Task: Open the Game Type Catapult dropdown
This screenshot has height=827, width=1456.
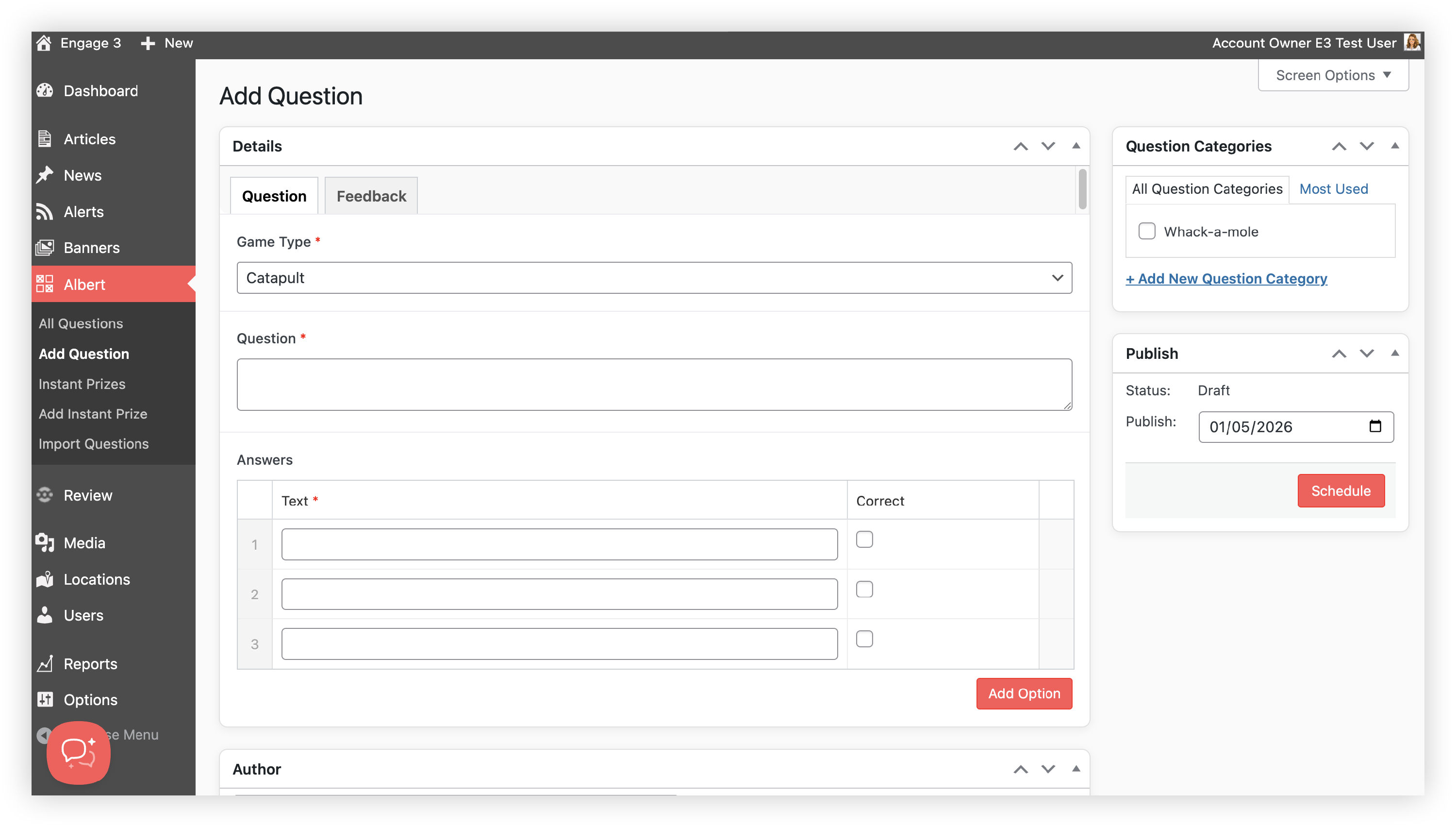Action: [x=654, y=278]
